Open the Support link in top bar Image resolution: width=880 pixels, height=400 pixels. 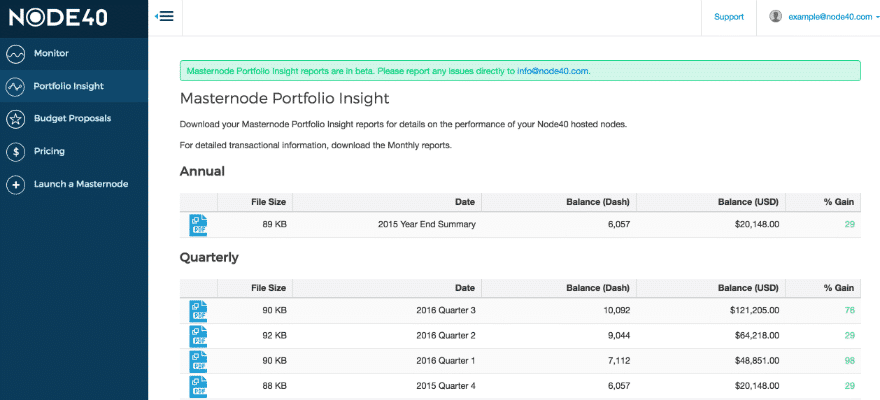click(728, 17)
